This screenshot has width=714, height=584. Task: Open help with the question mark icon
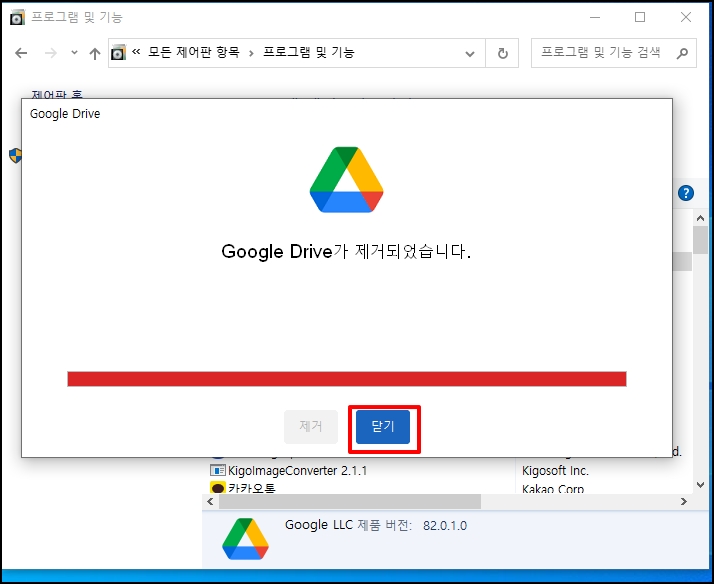click(686, 193)
